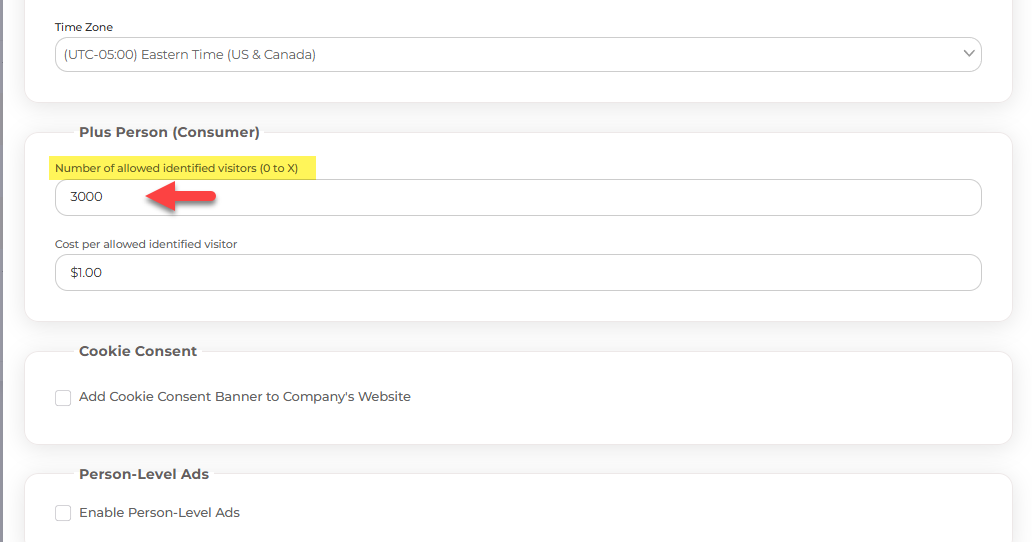1032x542 pixels.
Task: Click the Cost per allowed identified visitor label
Action: (x=145, y=244)
